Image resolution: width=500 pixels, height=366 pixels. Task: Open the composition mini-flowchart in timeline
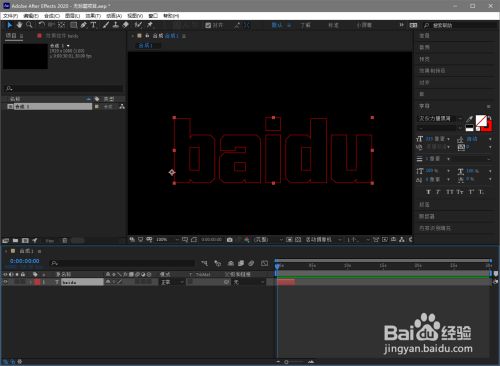pos(205,263)
